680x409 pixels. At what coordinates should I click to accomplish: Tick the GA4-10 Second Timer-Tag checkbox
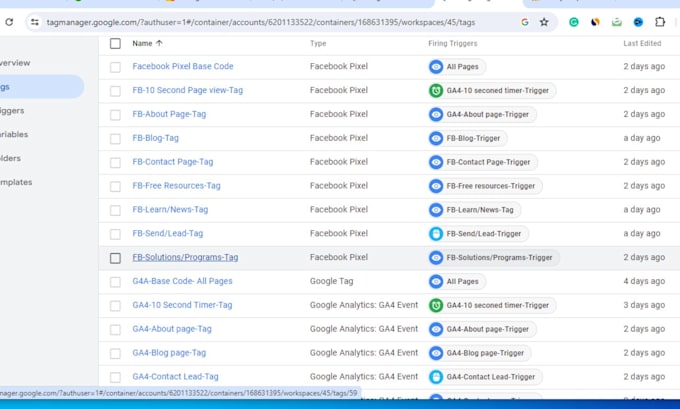(115, 306)
